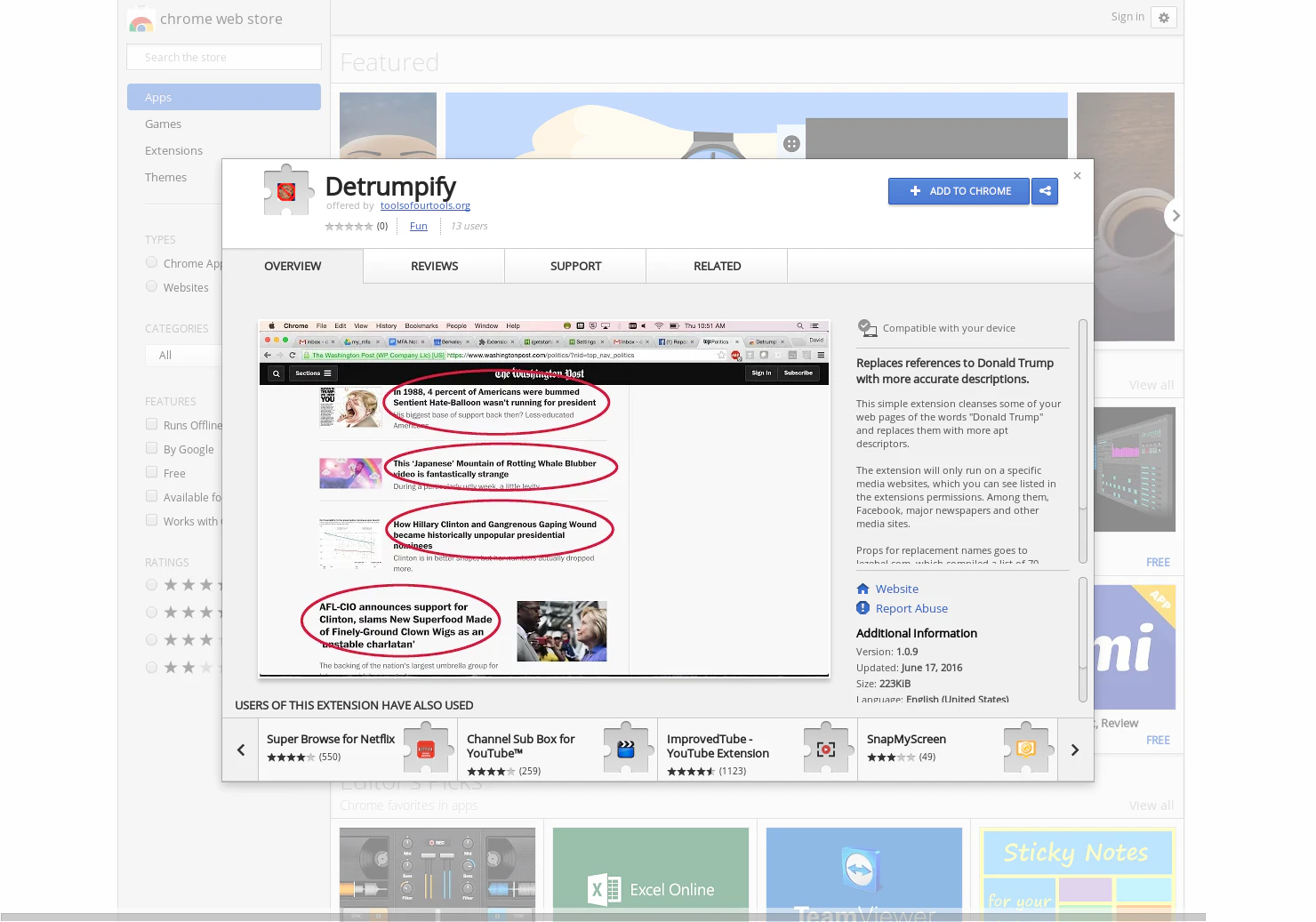The width and height of the screenshot is (1316, 922).
Task: Click the Website home icon
Action: tap(863, 589)
